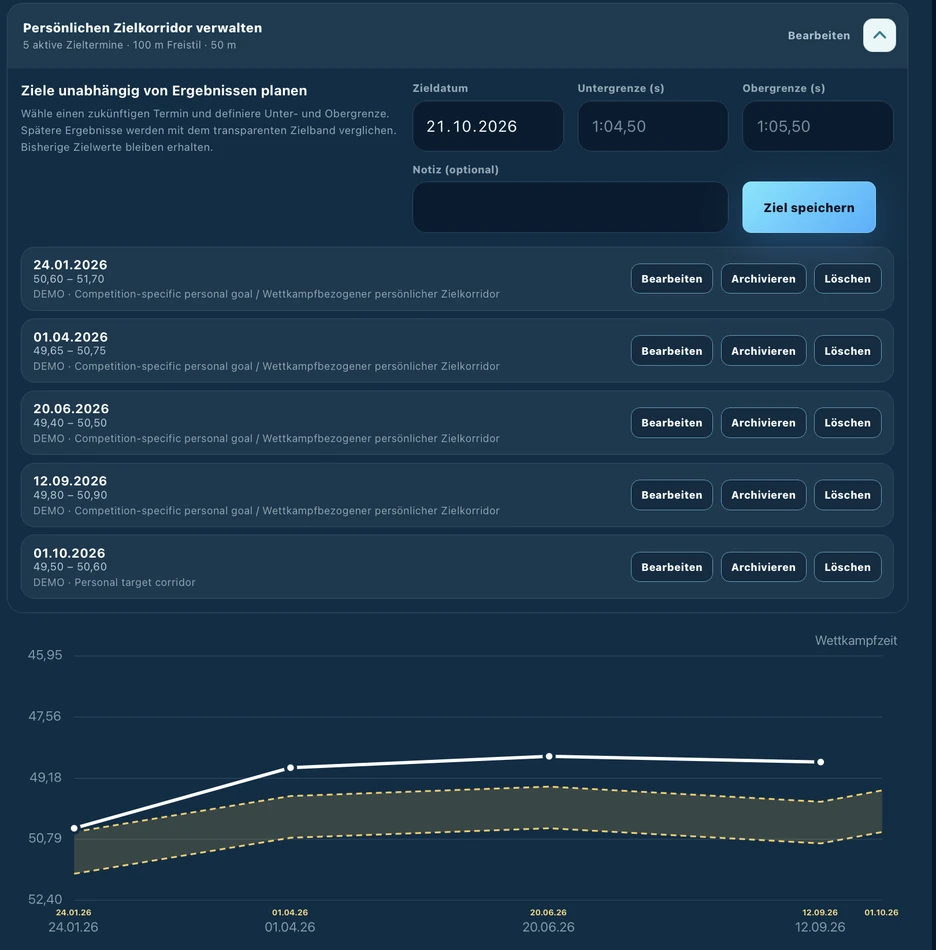Click the 52,40 y-axis label

45,899
